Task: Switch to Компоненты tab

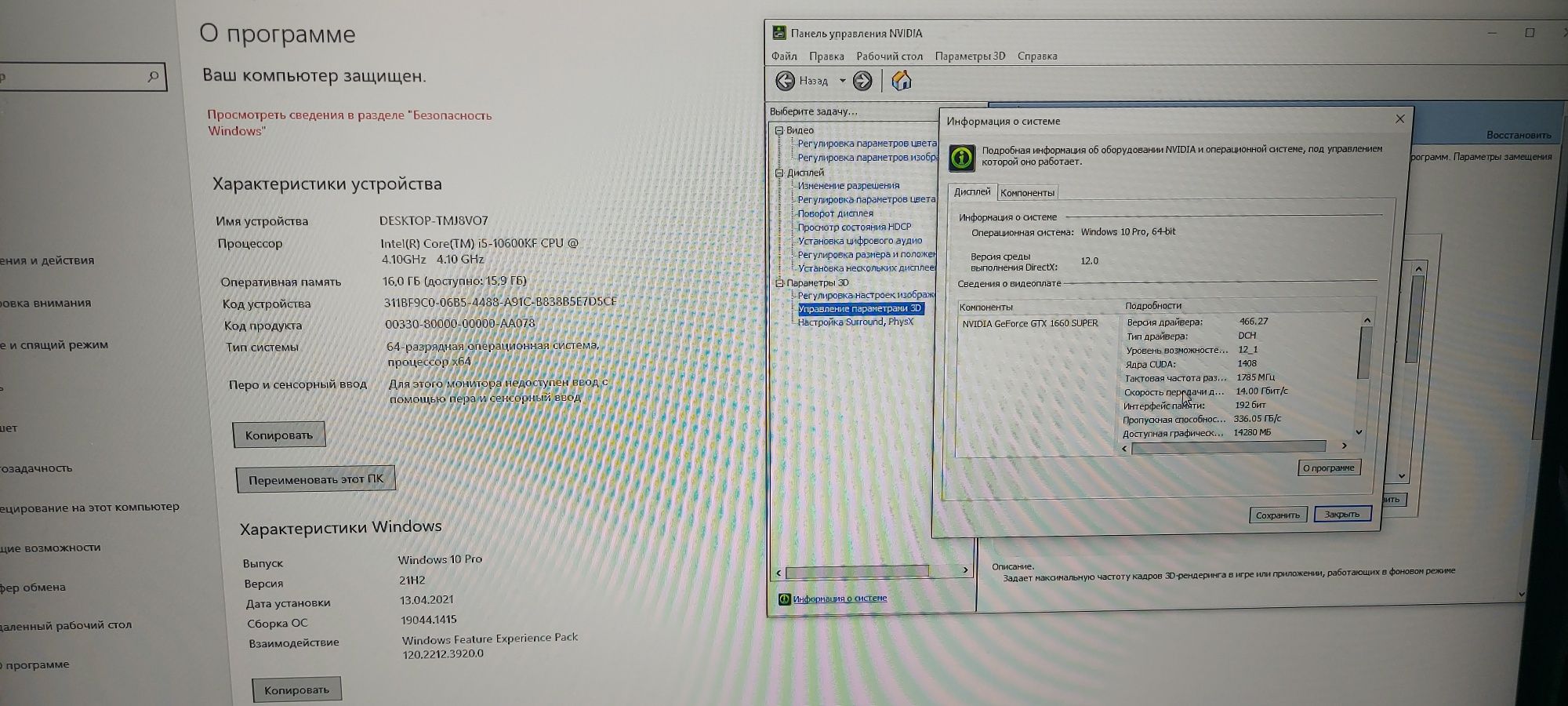Action: click(x=1027, y=193)
